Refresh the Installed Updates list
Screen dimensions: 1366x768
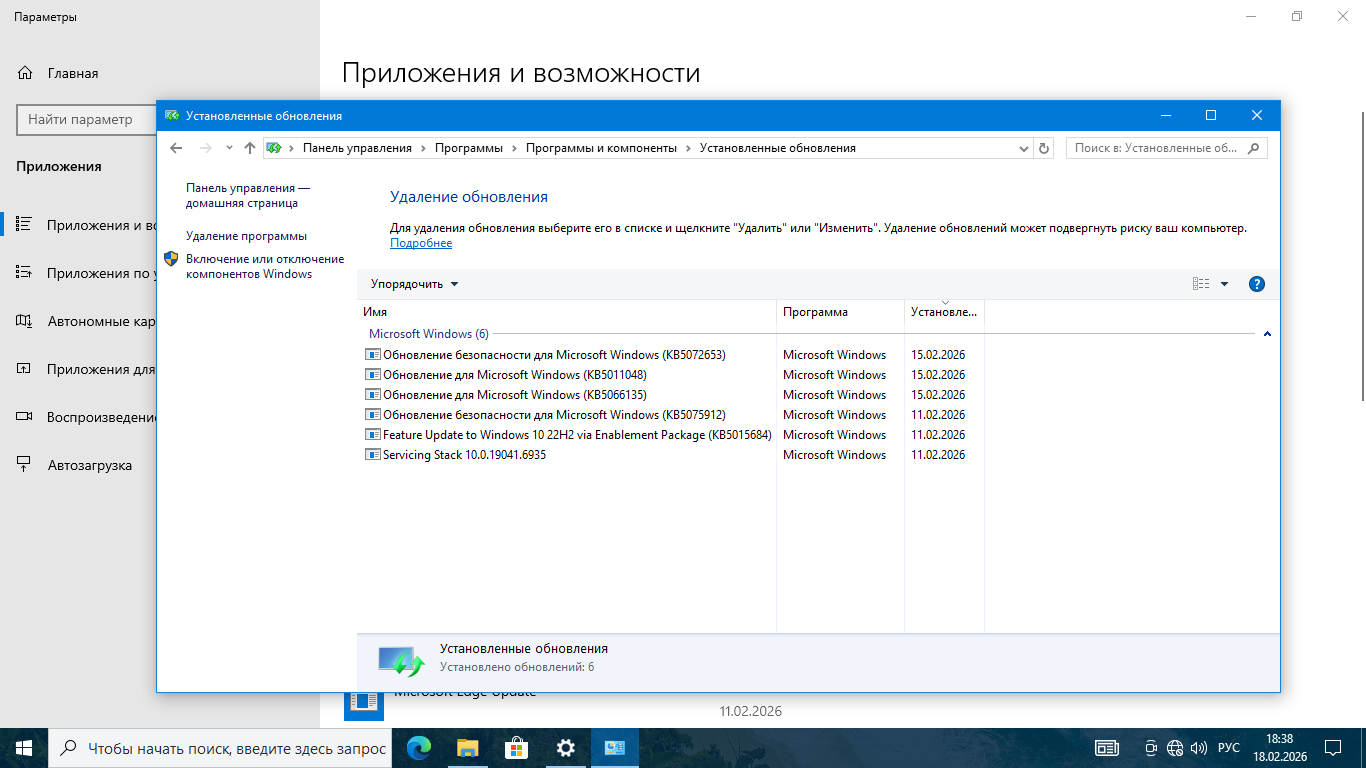click(1044, 148)
